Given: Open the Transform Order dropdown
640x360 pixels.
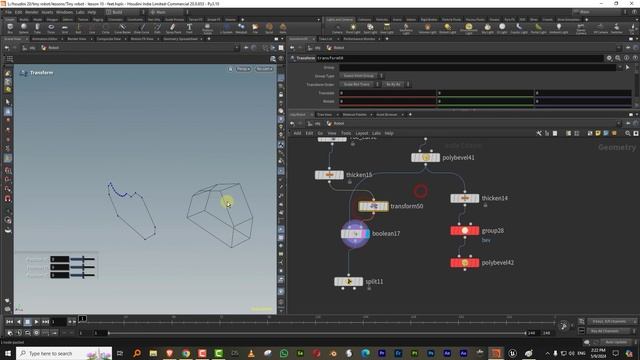Looking at the screenshot, I should [359, 84].
